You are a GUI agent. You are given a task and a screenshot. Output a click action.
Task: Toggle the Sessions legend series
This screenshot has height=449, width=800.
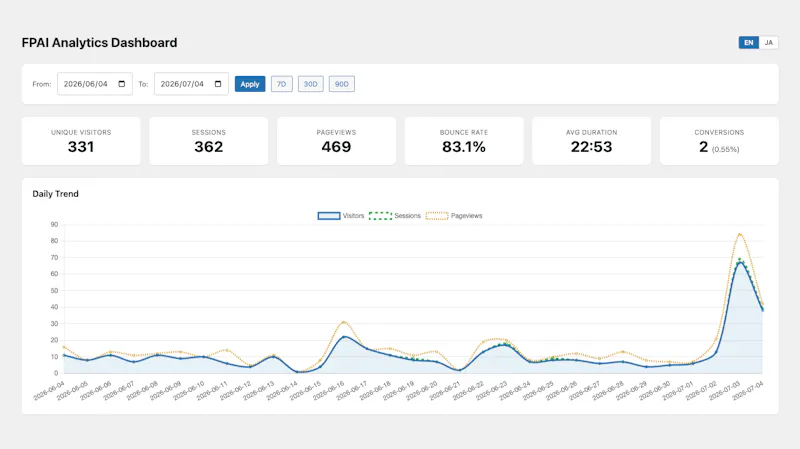395,216
